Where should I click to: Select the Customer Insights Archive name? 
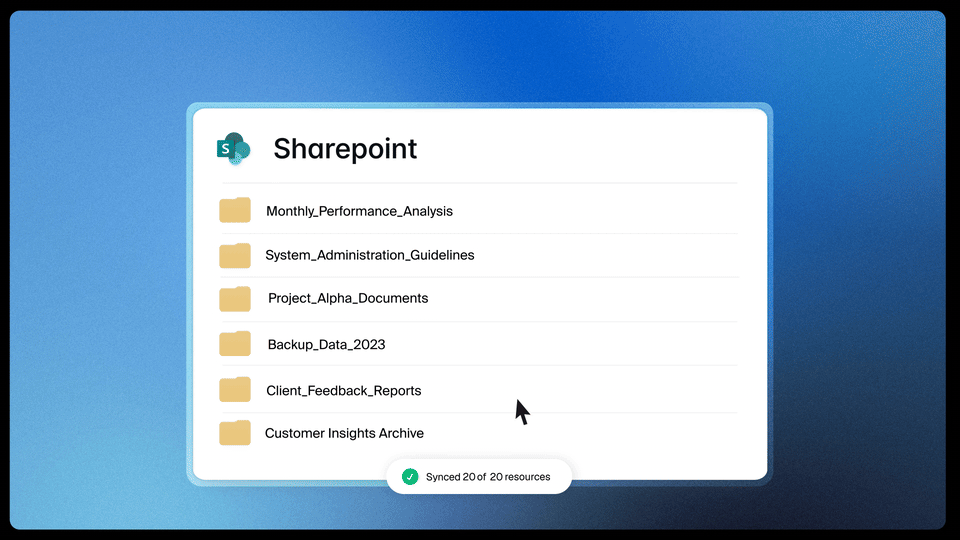(x=344, y=433)
